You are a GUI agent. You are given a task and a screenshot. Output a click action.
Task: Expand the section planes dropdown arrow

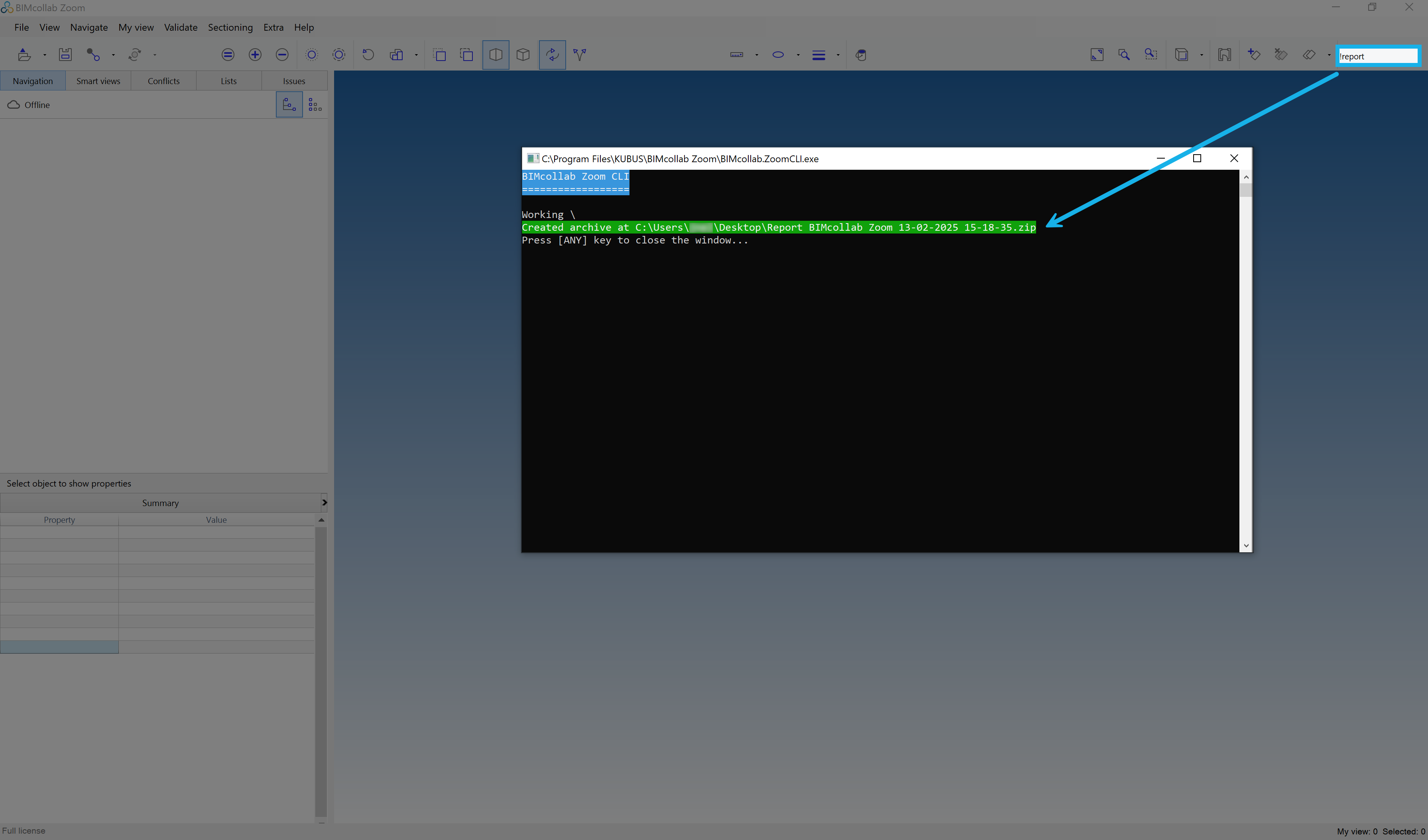click(1329, 55)
